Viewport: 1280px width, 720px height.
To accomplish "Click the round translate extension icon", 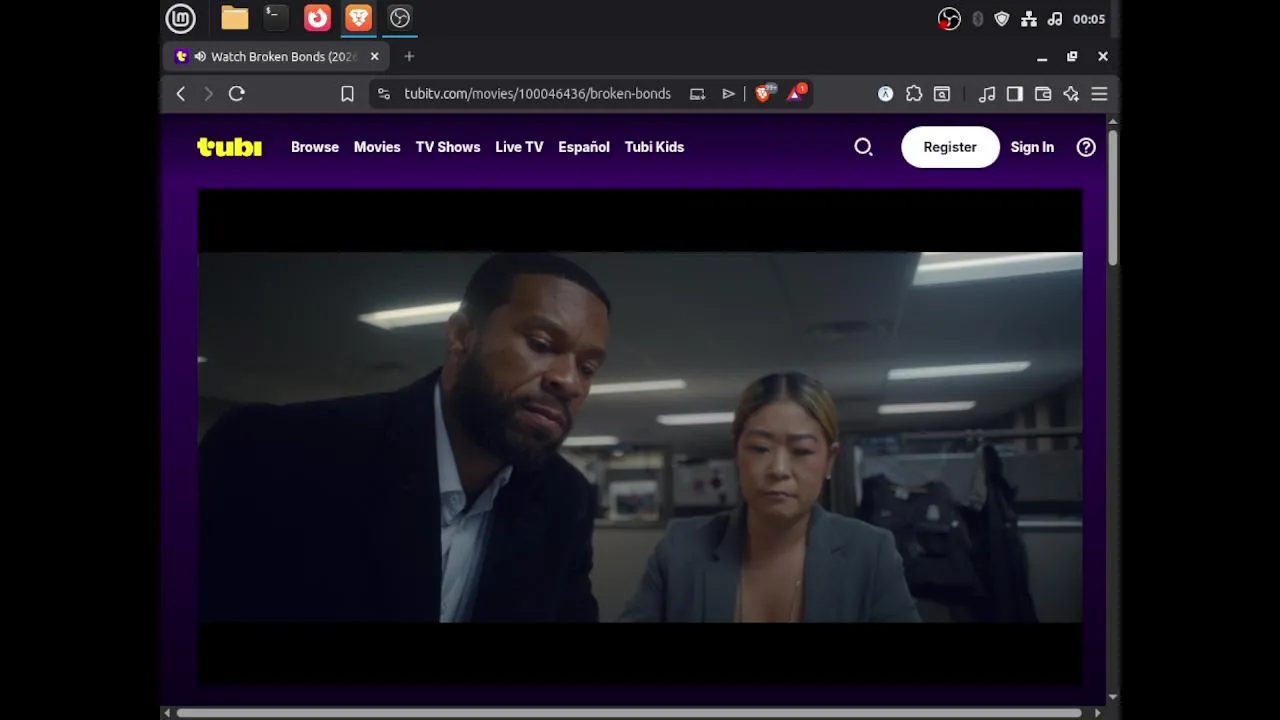I will coord(885,94).
